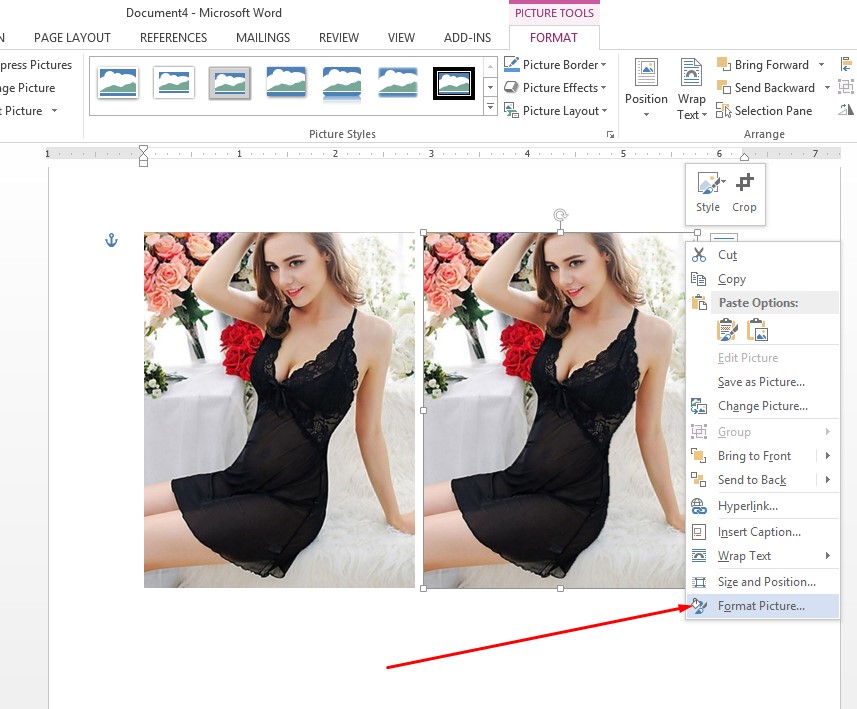Click Bring to Front in context menu
The width and height of the screenshot is (857, 709).
[x=754, y=455]
